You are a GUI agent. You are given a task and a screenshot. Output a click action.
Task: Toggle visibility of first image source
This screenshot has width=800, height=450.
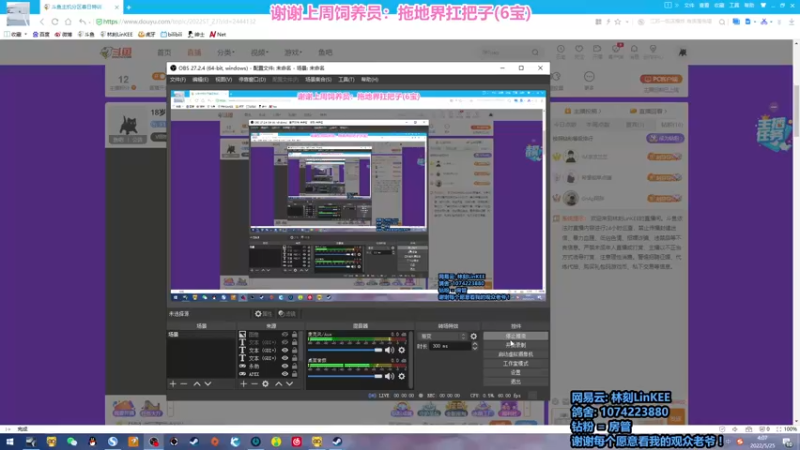pyautogui.click(x=285, y=335)
